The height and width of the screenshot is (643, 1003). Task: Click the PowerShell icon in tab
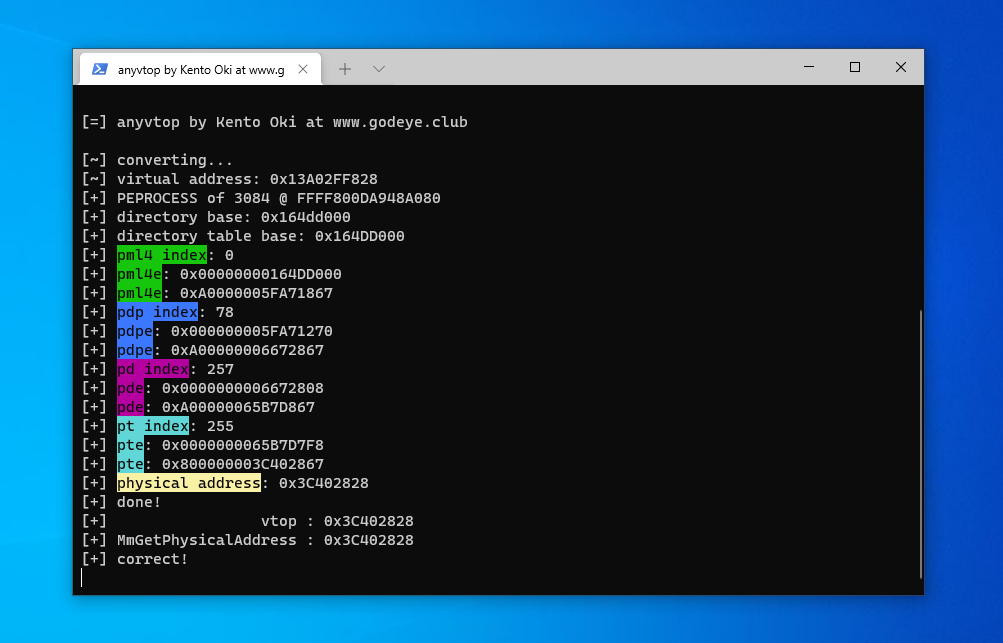pyautogui.click(x=100, y=69)
